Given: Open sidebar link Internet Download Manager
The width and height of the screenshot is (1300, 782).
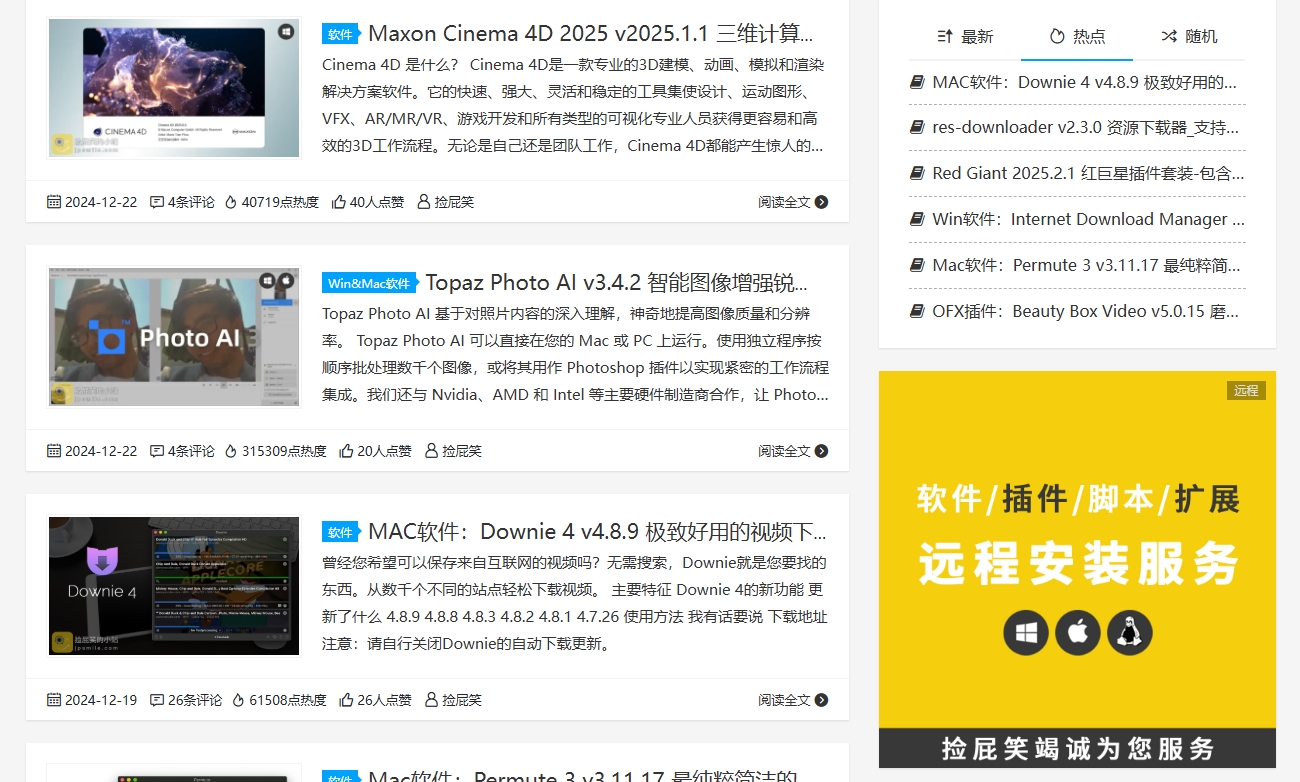Looking at the screenshot, I should 1088,220.
